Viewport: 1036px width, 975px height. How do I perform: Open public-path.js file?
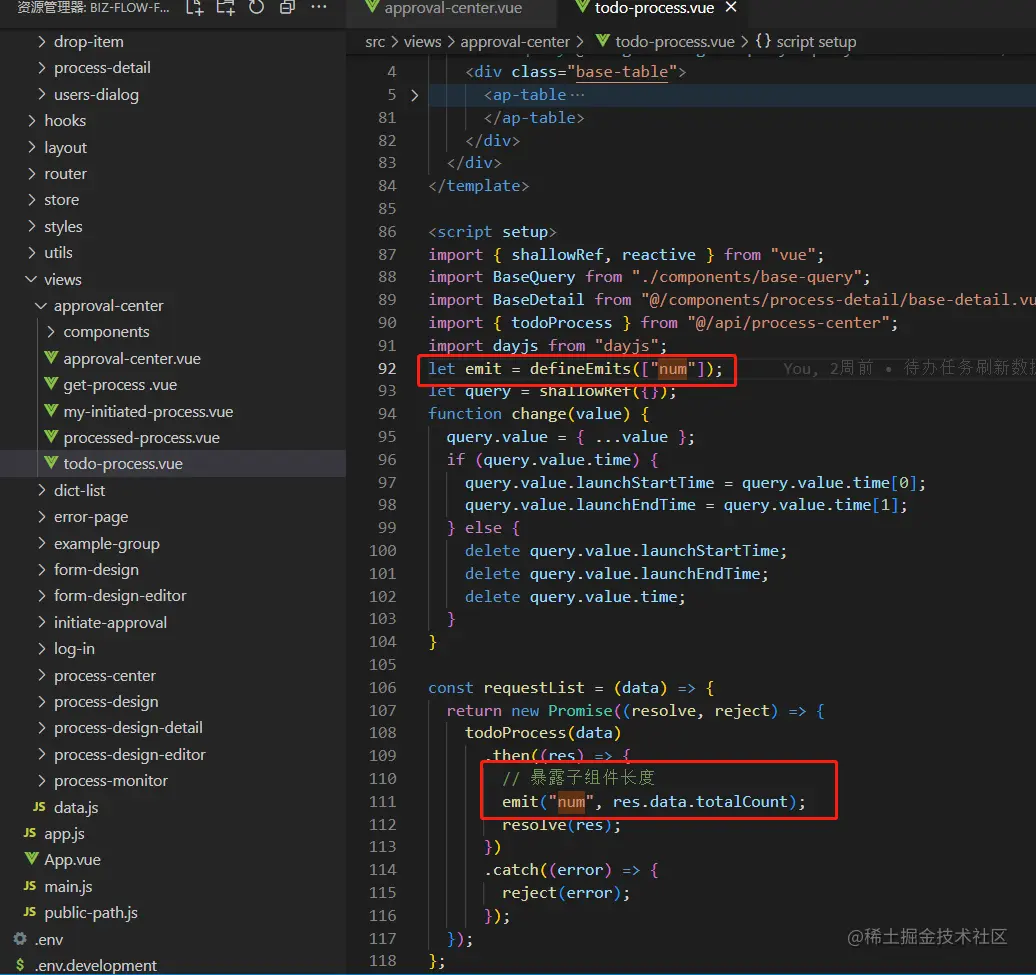click(91, 913)
